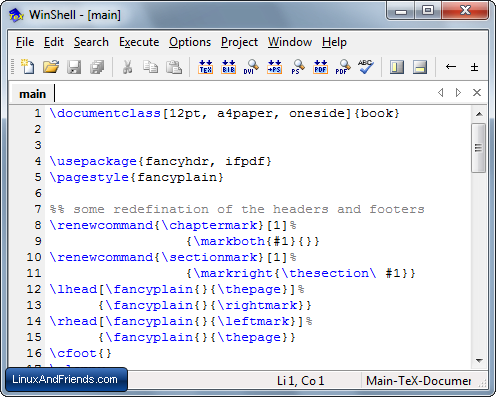496x397 pixels.
Task: Click the vertical scrollbar thumb
Action: click(x=479, y=148)
